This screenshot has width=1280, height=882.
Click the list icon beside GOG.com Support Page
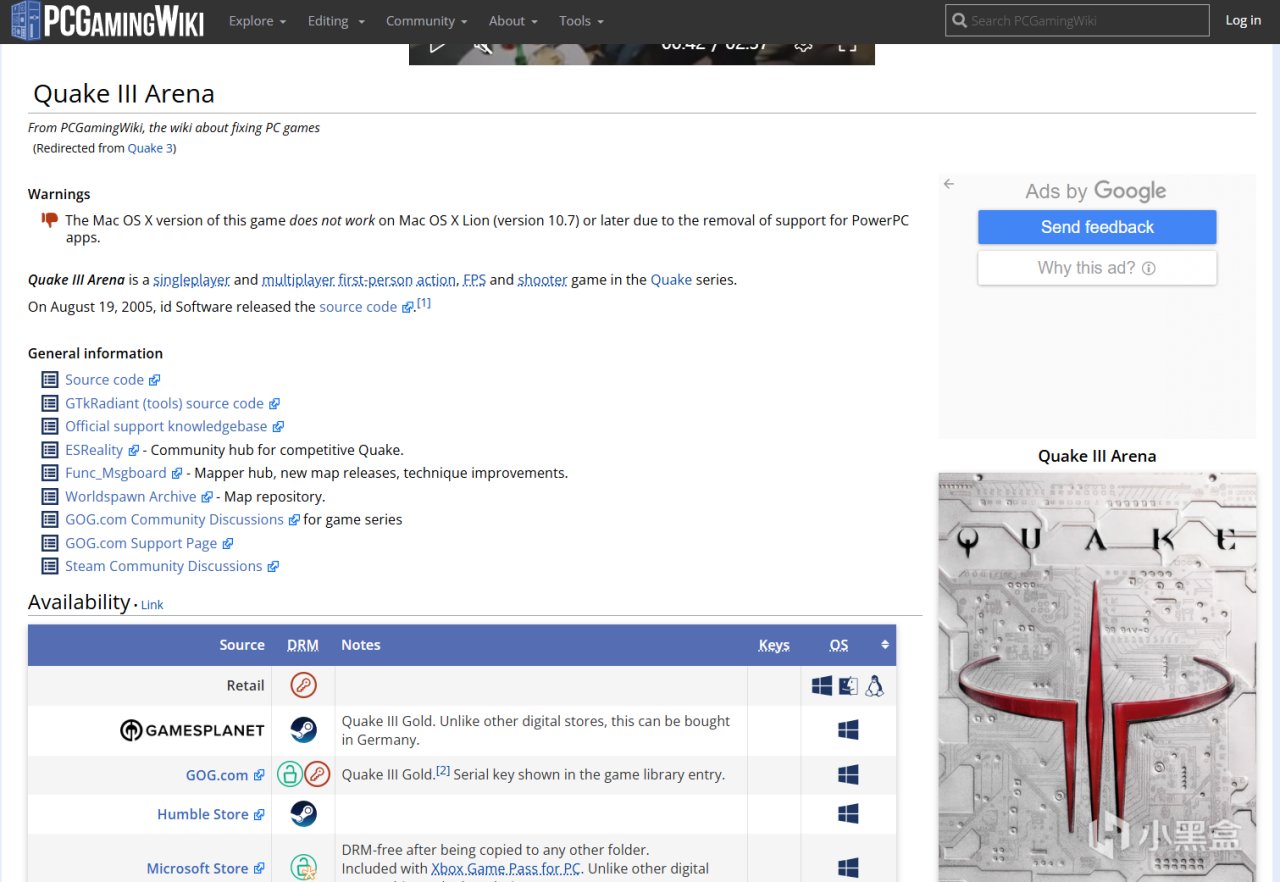[x=50, y=543]
